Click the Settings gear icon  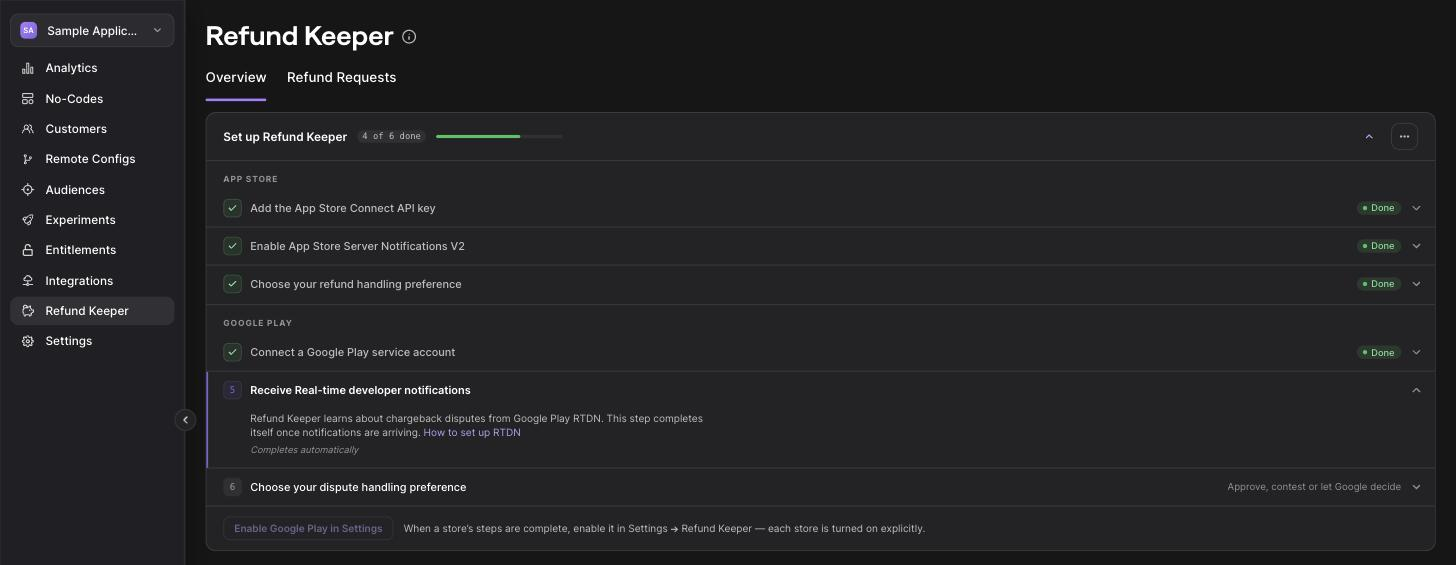click(x=28, y=341)
